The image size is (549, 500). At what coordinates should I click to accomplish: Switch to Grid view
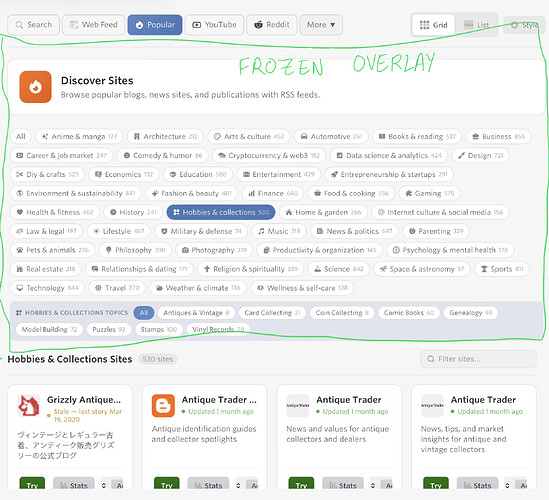433,25
